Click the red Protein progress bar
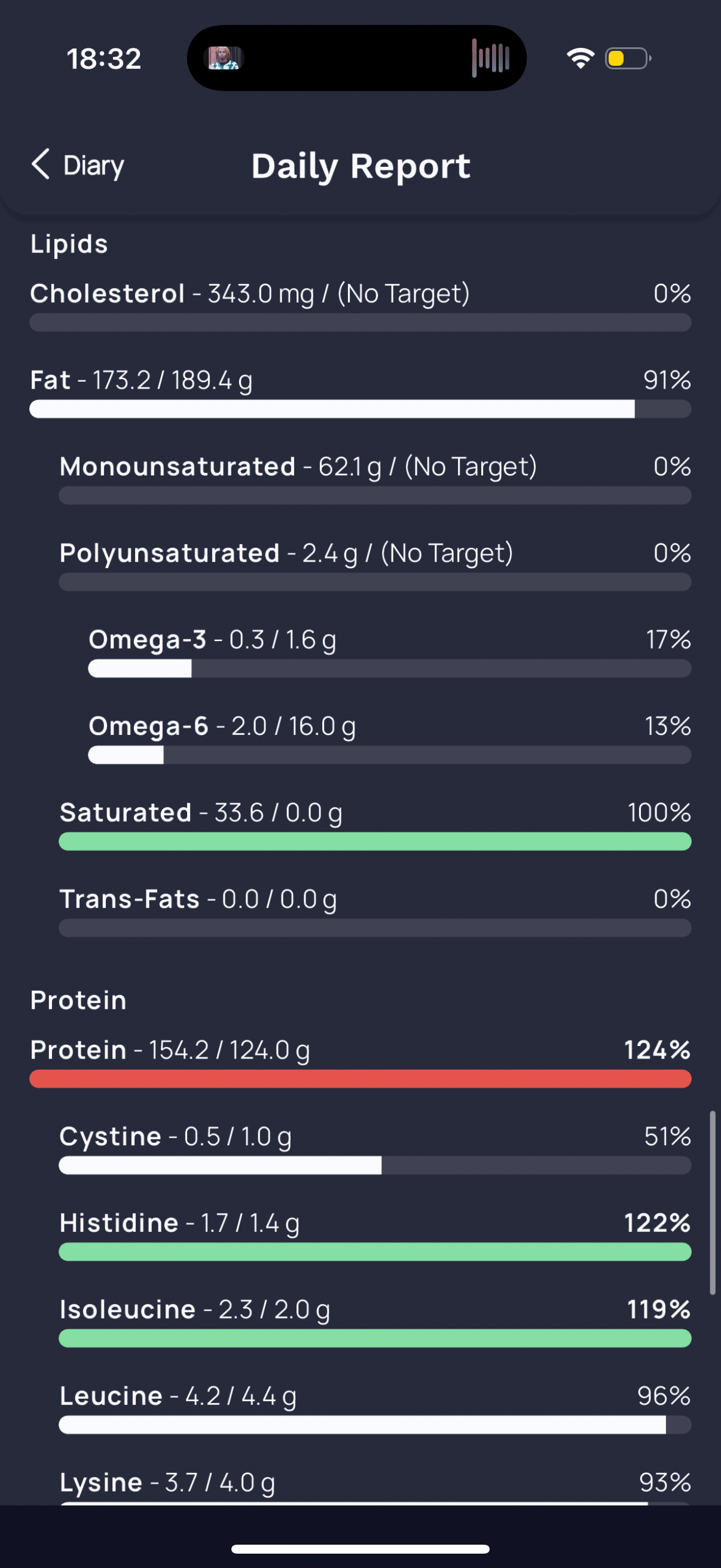 click(360, 1079)
